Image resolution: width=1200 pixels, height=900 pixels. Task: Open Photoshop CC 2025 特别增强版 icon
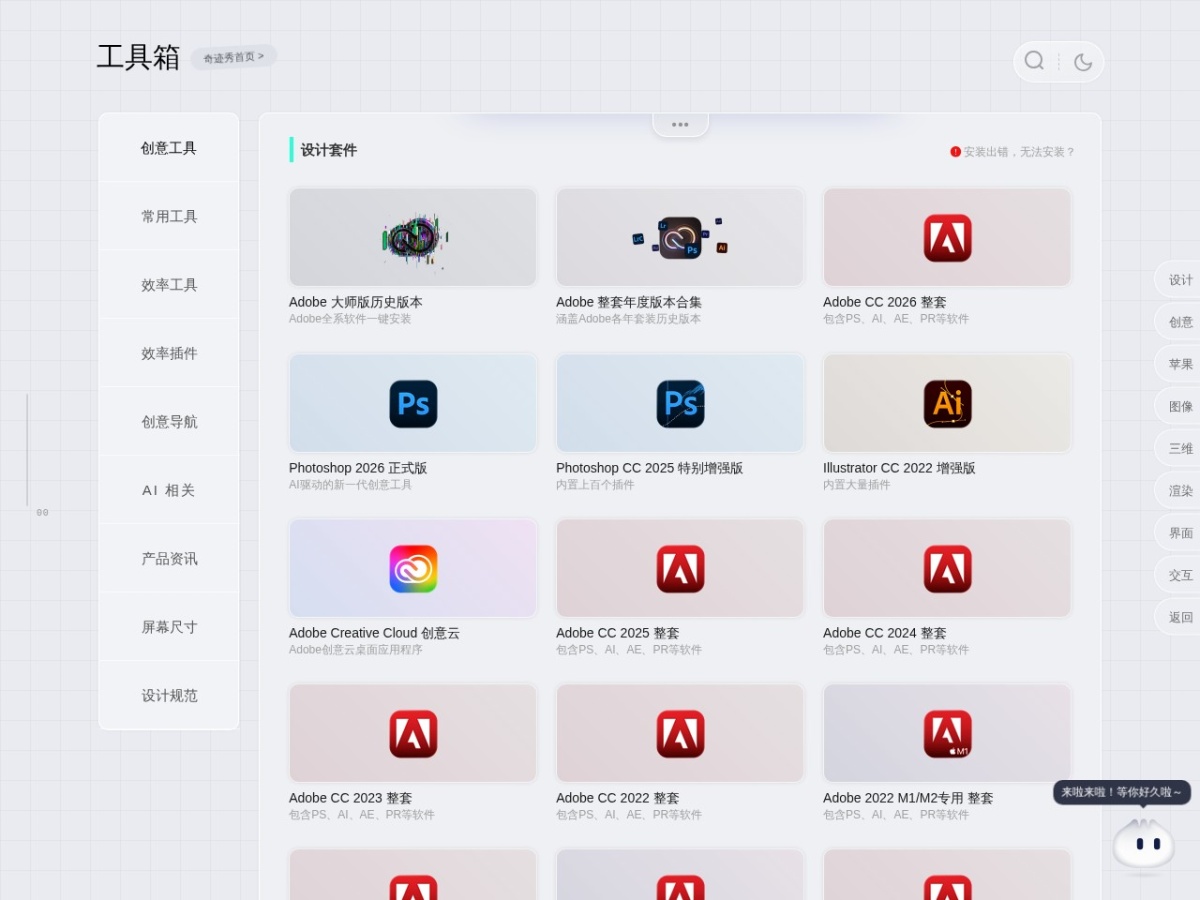[680, 404]
